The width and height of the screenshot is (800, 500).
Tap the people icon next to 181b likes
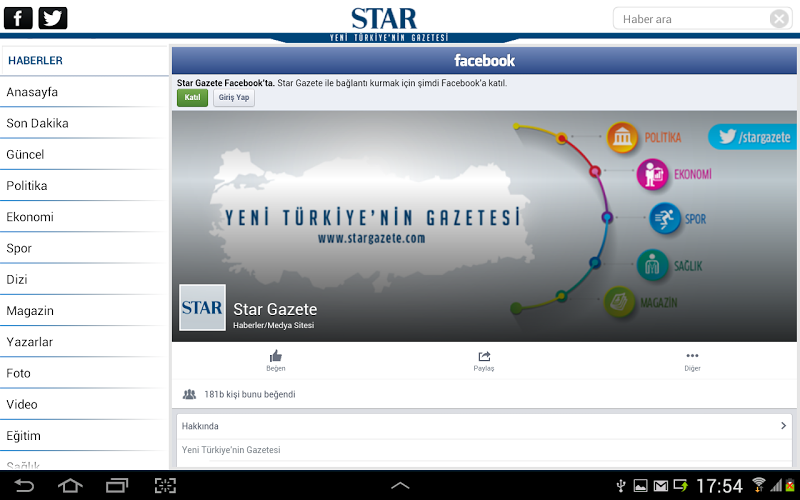(x=189, y=394)
